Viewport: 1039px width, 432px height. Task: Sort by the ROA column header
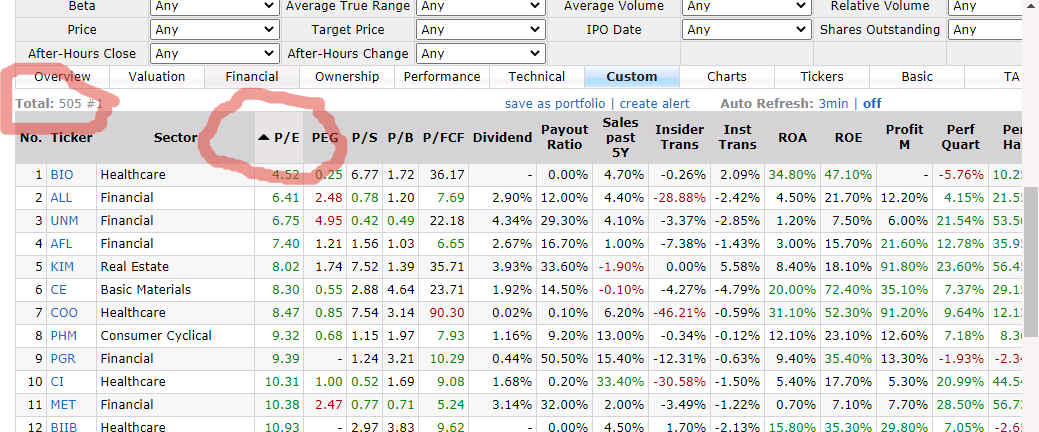click(792, 138)
